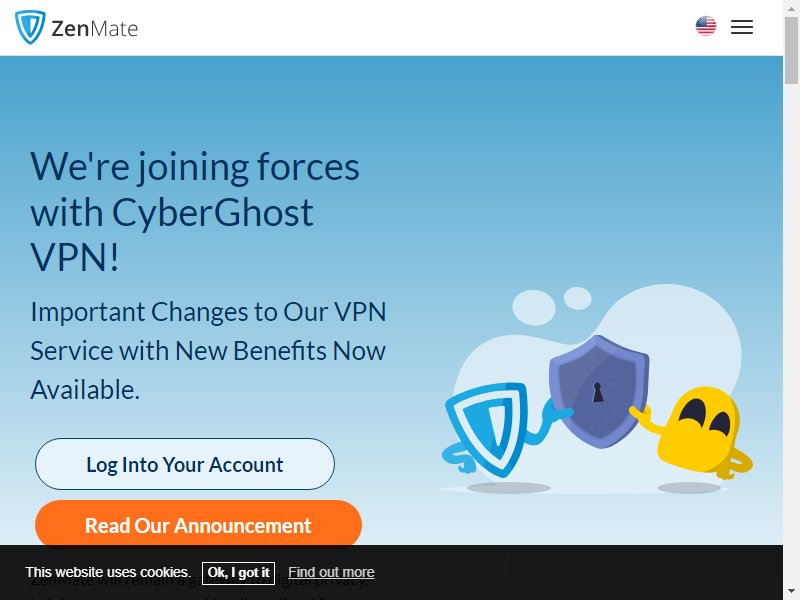Accept cookies with Ok, I got it
The image size is (800, 600).
238,573
